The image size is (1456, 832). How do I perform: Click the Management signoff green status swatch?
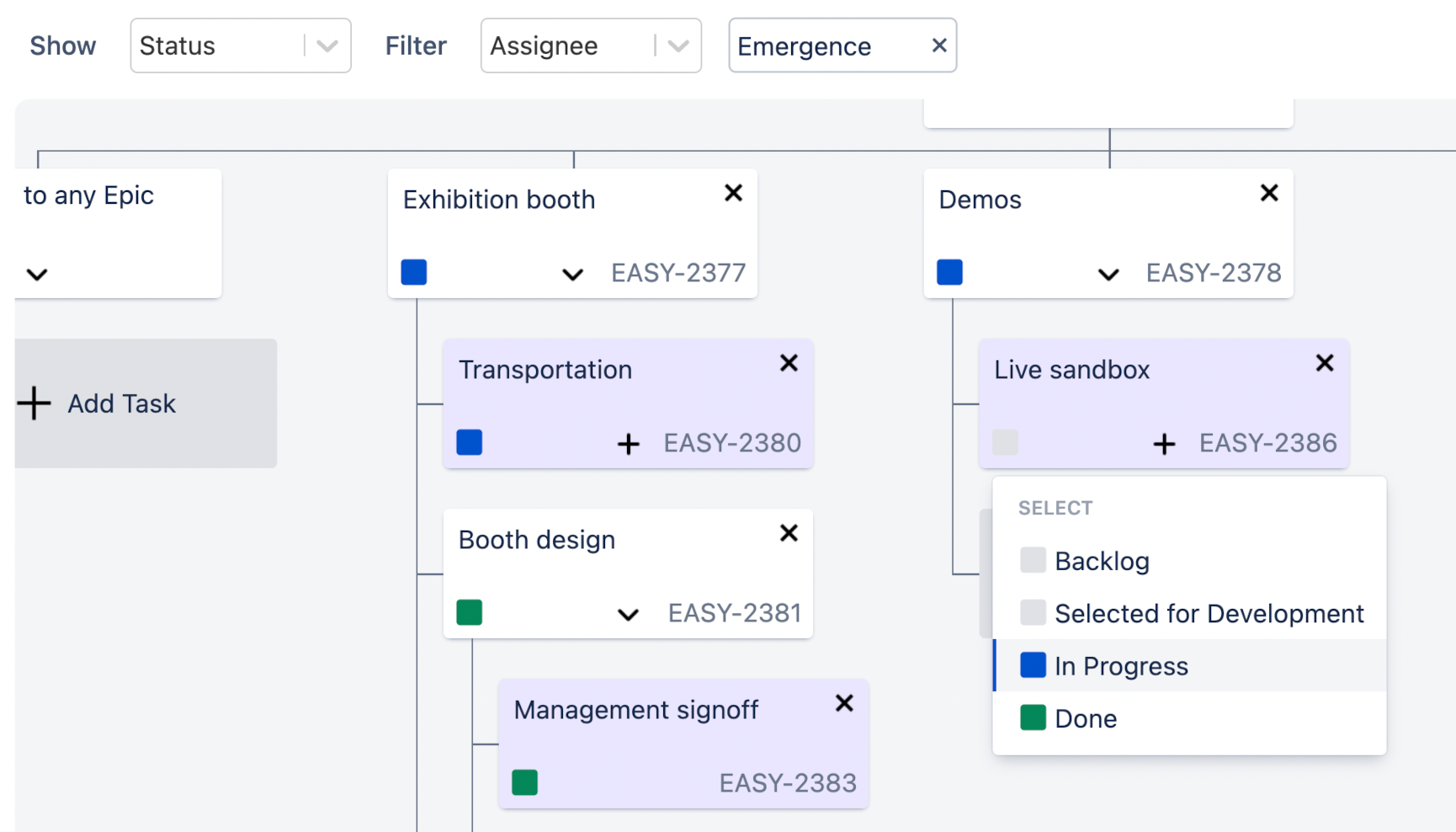[x=525, y=782]
